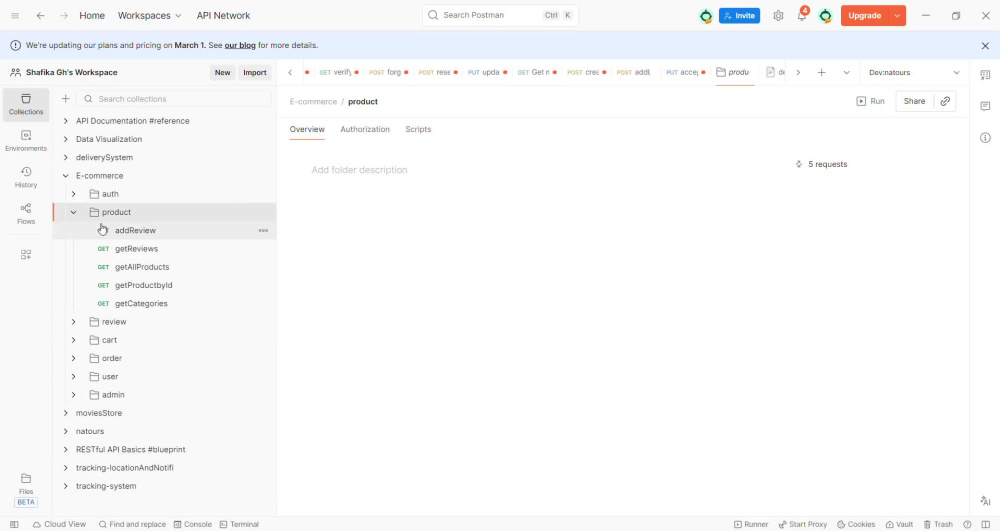Open the AI assistant icon
1000x531 pixels.
(x=985, y=501)
